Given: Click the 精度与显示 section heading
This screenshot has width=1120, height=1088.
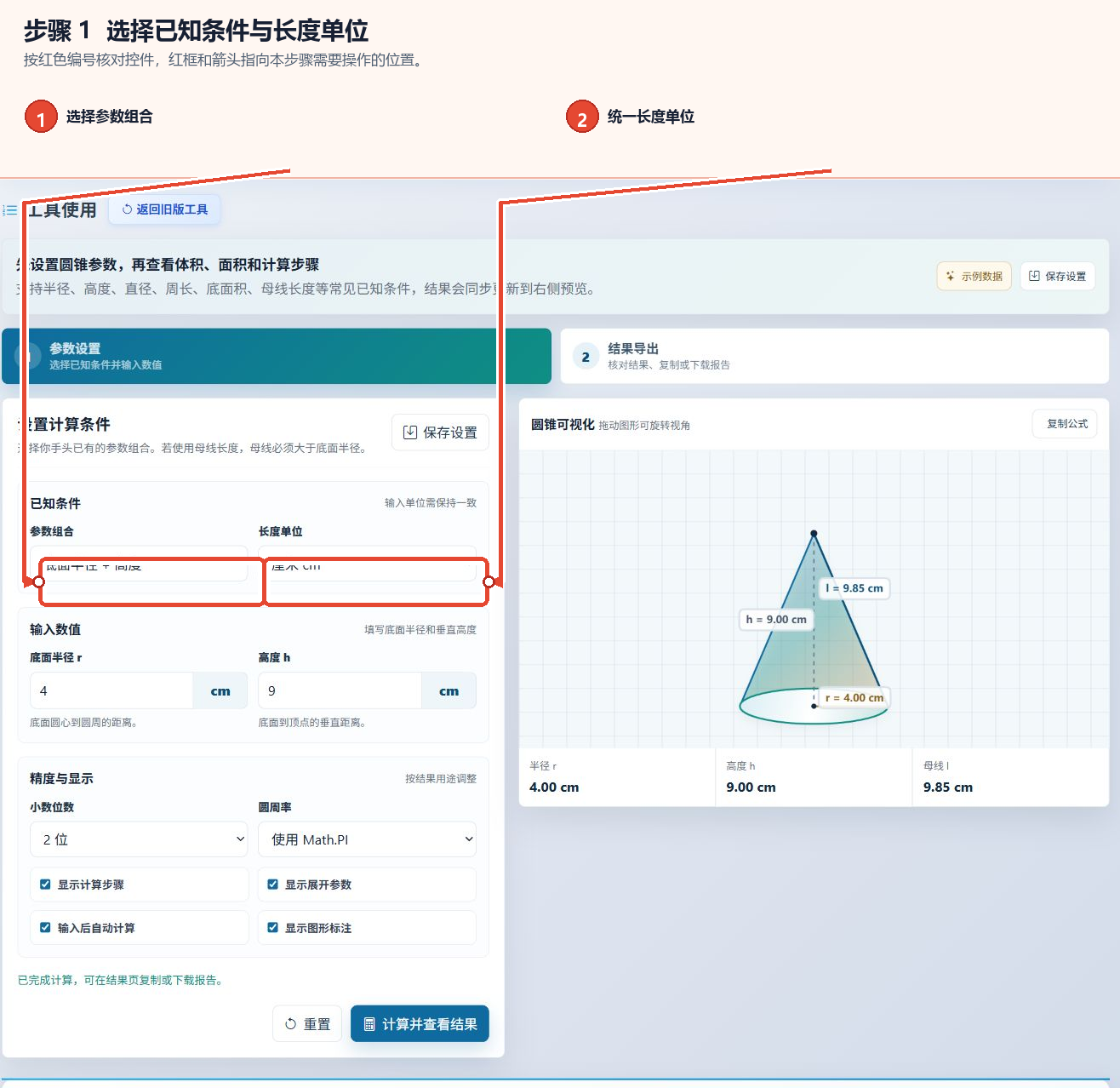Looking at the screenshot, I should (x=61, y=778).
